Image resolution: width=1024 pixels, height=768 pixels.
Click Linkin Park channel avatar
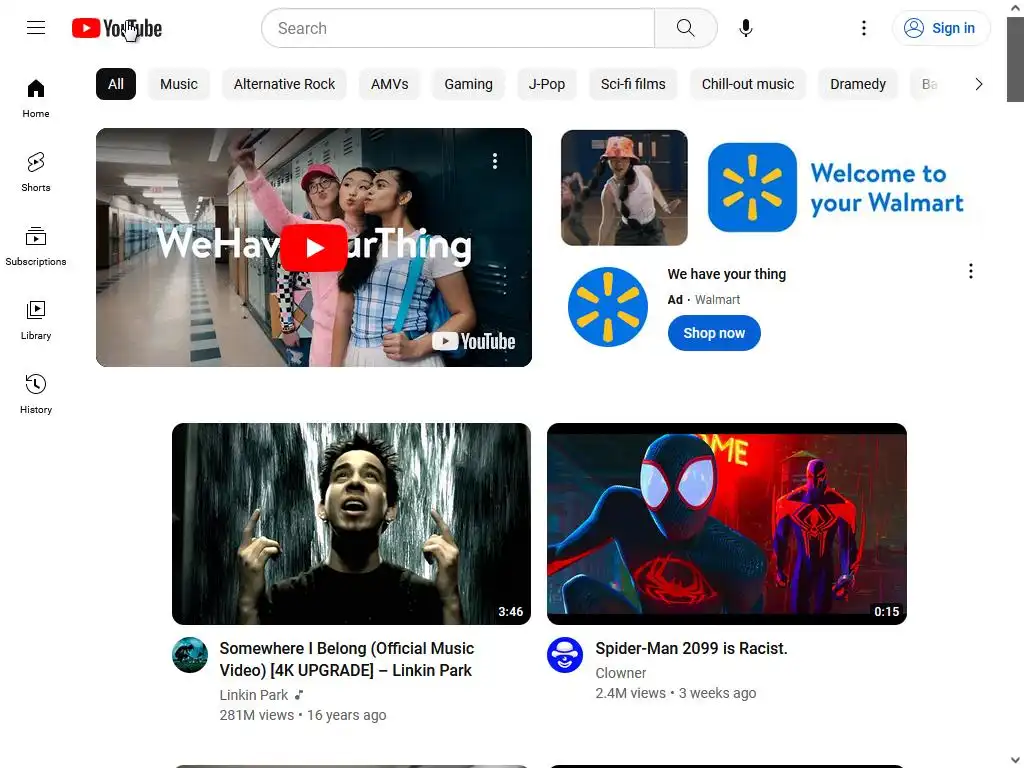[190, 655]
